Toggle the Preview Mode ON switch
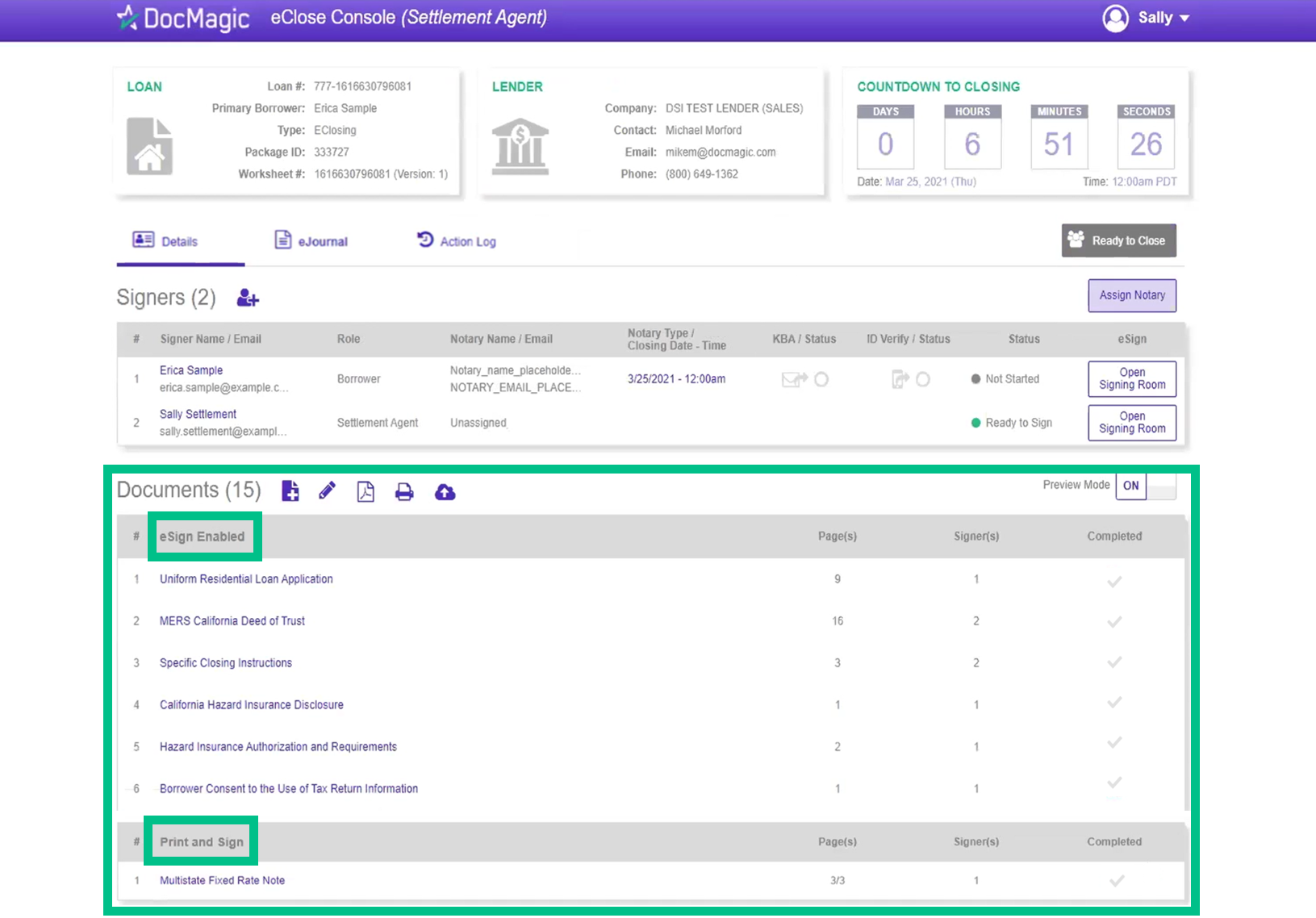This screenshot has height=918, width=1316. pos(1146,486)
